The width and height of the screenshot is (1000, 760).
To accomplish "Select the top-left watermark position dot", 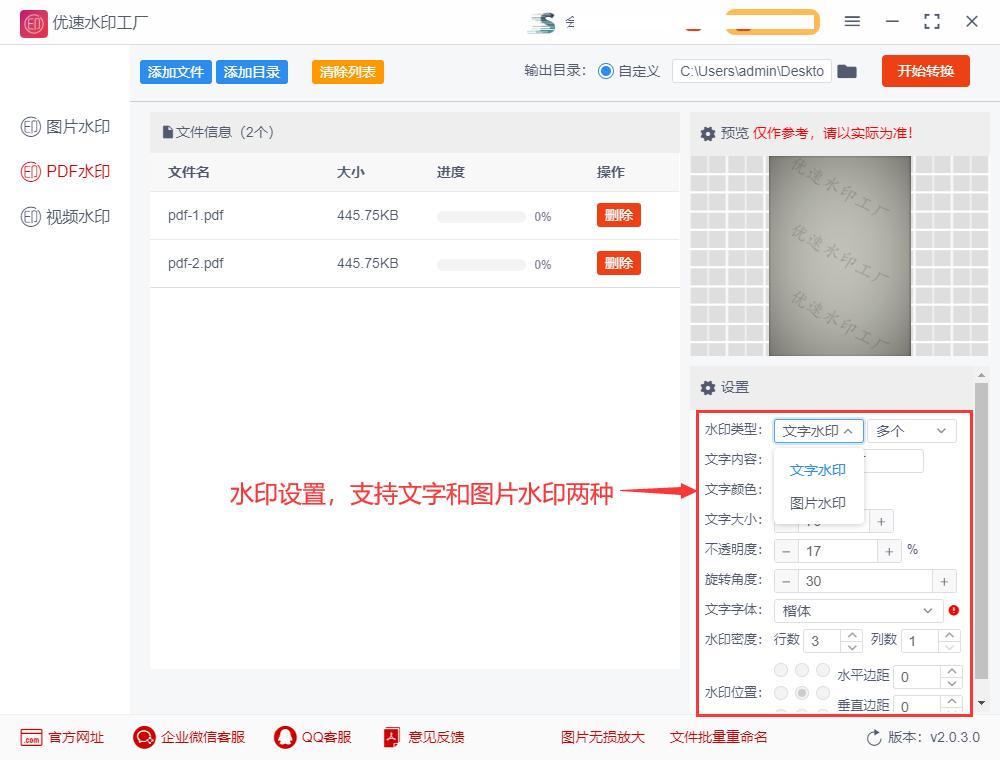I will click(780, 670).
